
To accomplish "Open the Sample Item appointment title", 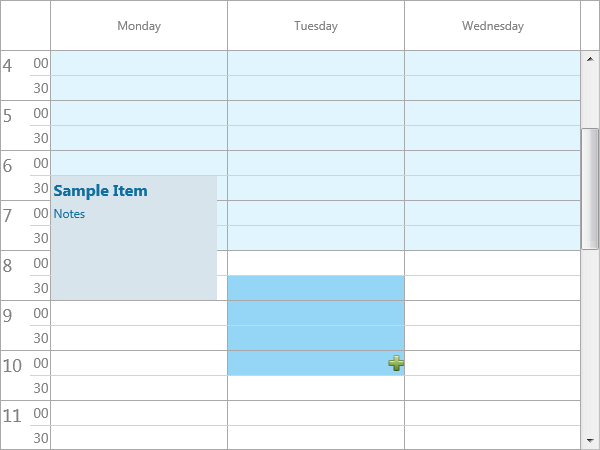I will (100, 191).
